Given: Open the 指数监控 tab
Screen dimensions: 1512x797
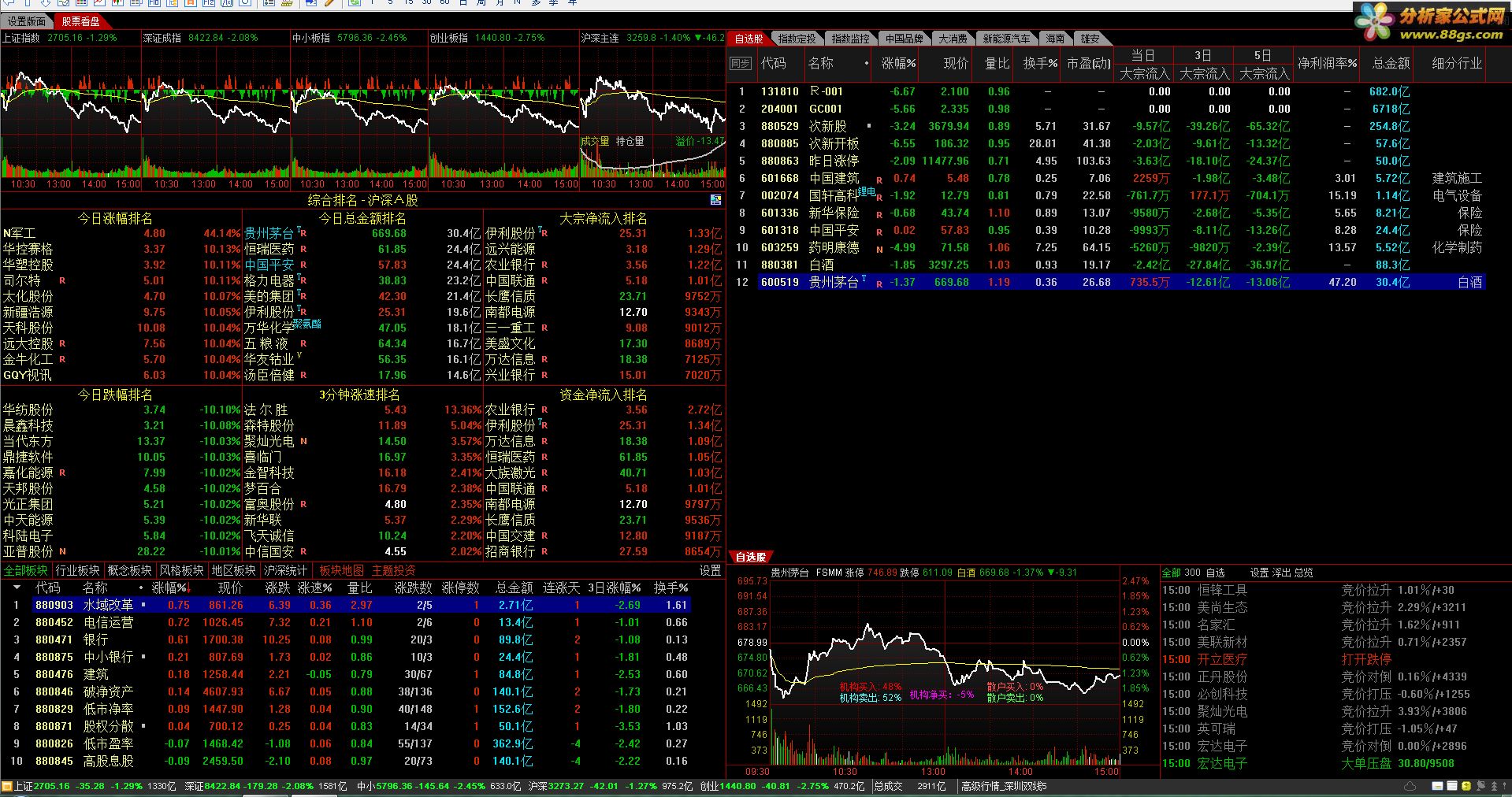Looking at the screenshot, I should [x=850, y=39].
